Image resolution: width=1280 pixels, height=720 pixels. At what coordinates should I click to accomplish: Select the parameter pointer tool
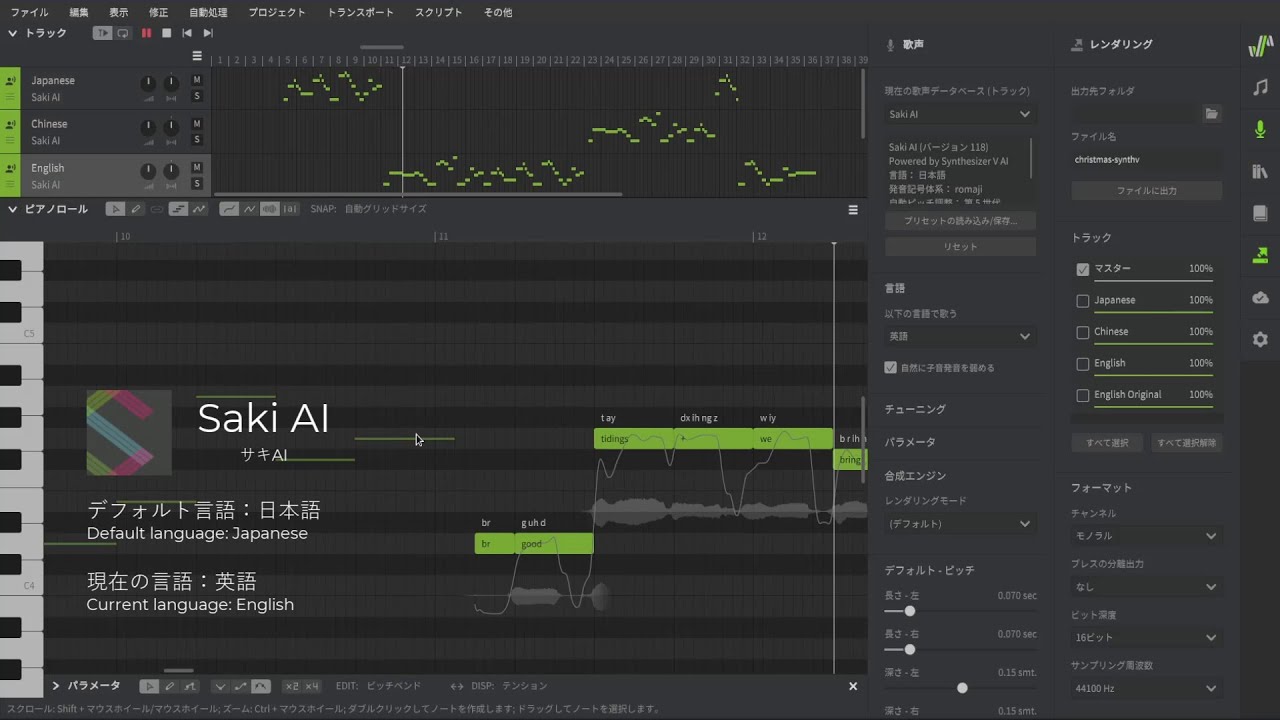click(149, 686)
